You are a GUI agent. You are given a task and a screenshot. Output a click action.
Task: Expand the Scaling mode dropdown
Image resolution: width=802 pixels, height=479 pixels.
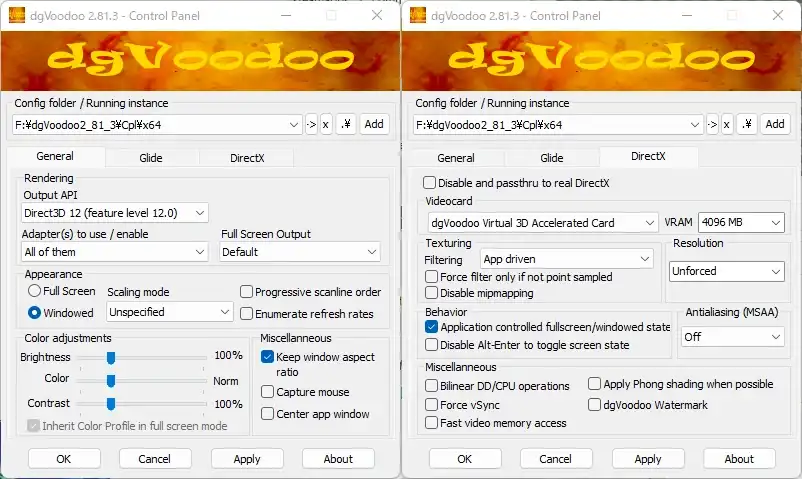coord(170,312)
